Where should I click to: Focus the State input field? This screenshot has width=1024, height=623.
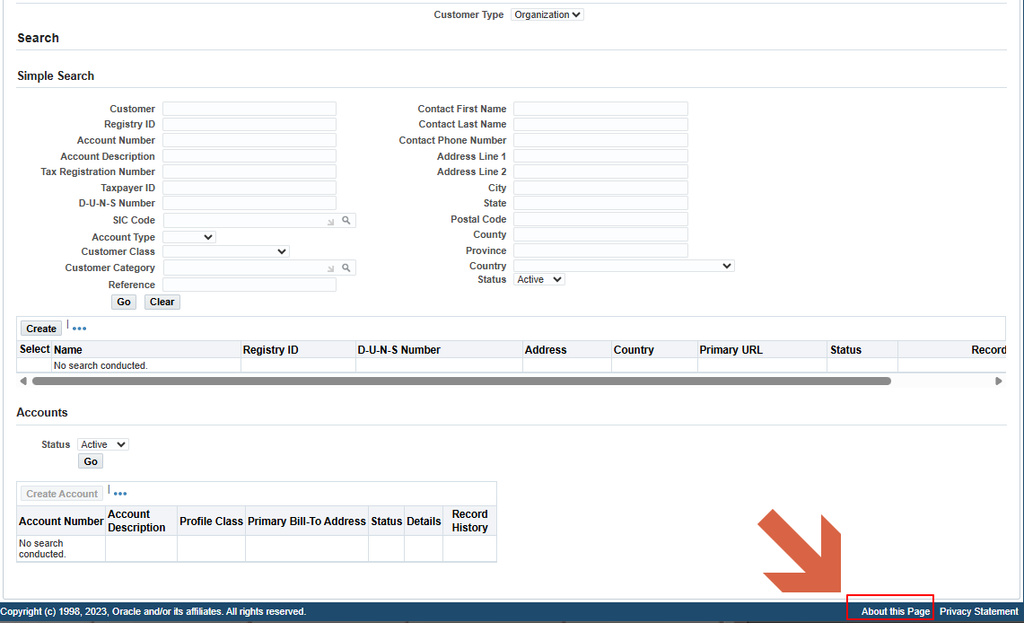[600, 203]
